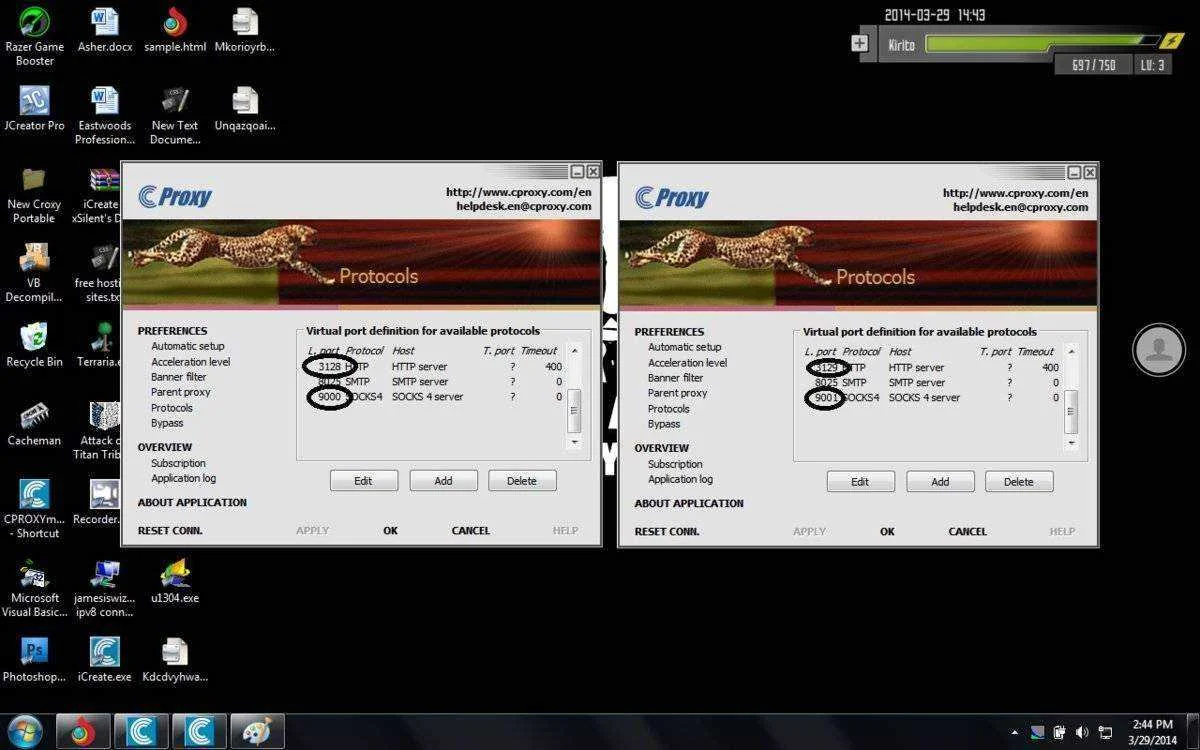Click the protocol list scrollbar thumb in left window
Image resolution: width=1200 pixels, height=750 pixels.
(x=574, y=410)
